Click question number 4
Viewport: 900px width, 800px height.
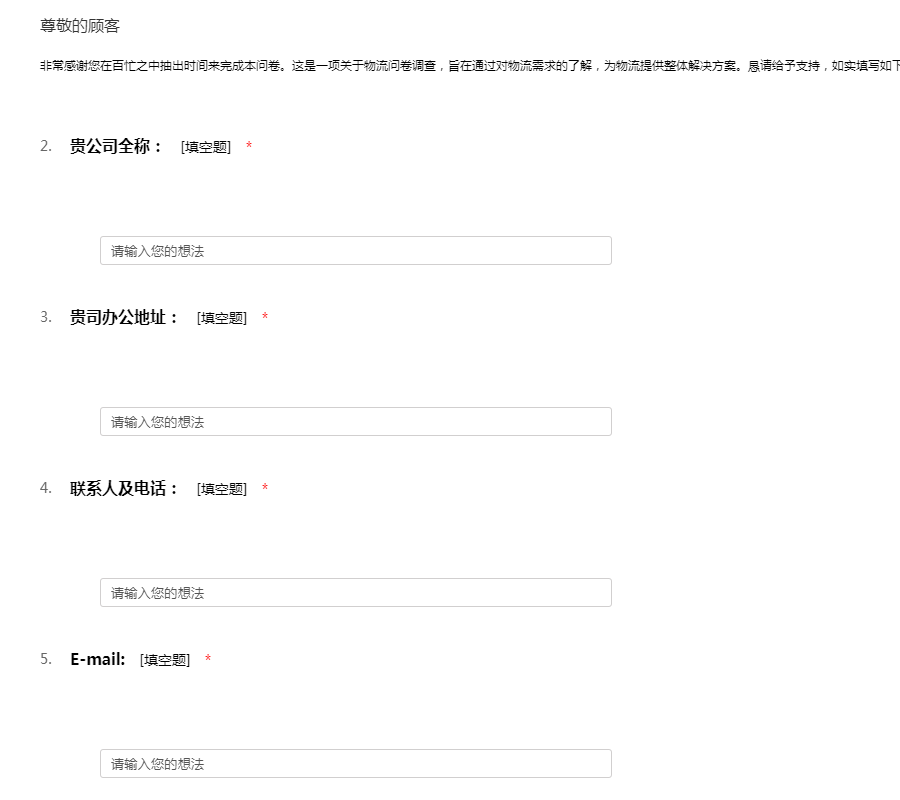46,489
